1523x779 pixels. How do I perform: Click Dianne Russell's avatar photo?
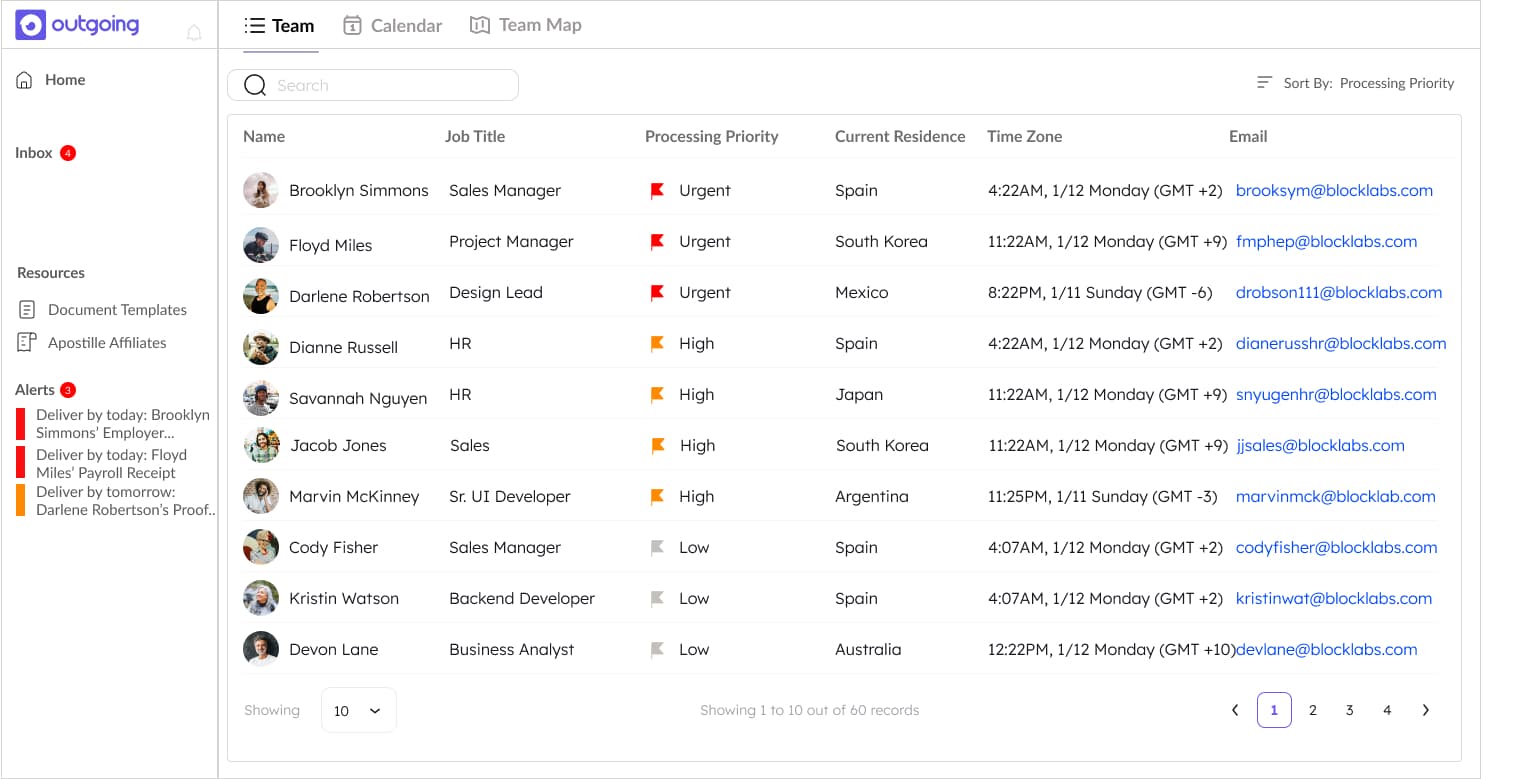pos(261,347)
